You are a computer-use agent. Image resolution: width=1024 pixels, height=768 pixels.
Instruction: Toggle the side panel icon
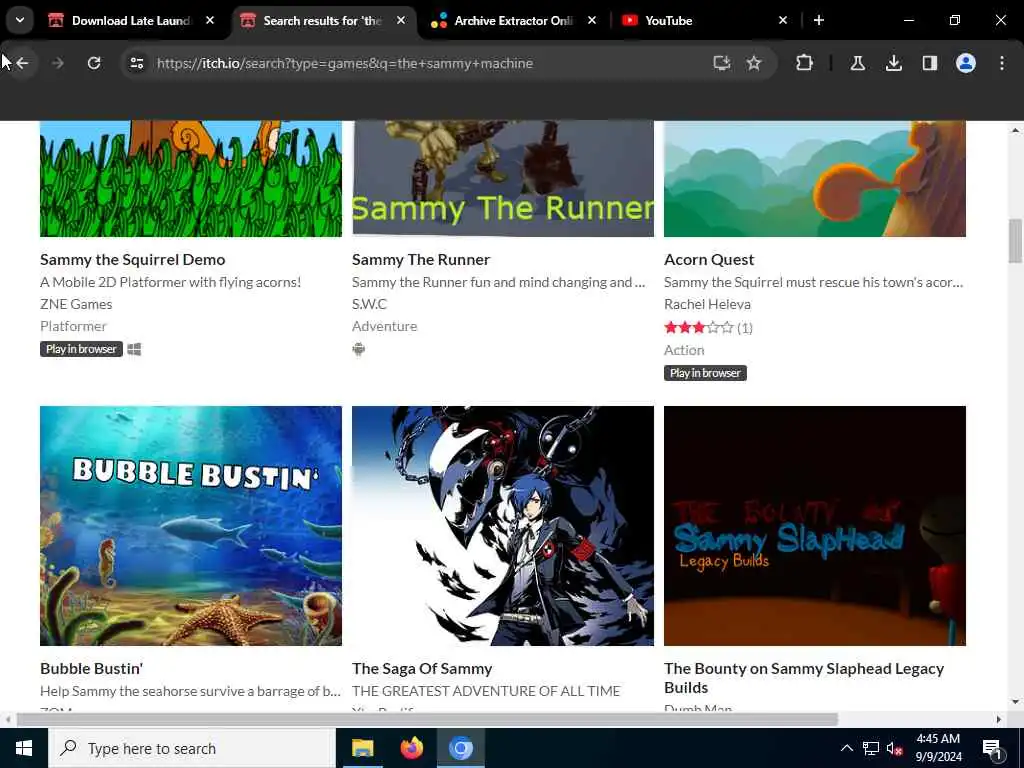click(x=930, y=63)
